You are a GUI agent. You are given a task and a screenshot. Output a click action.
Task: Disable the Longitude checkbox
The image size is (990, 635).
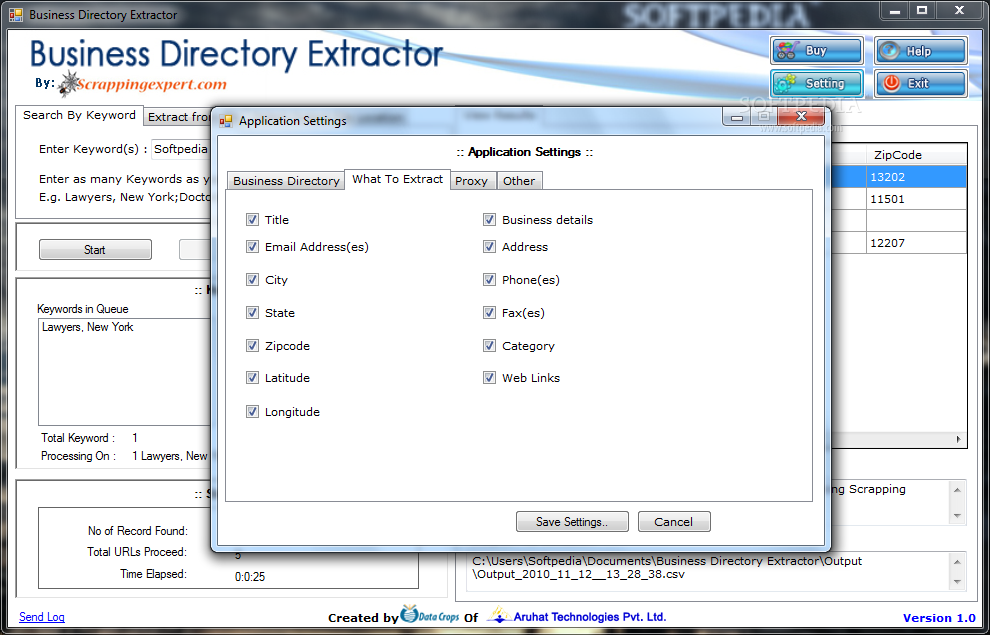pyautogui.click(x=253, y=412)
